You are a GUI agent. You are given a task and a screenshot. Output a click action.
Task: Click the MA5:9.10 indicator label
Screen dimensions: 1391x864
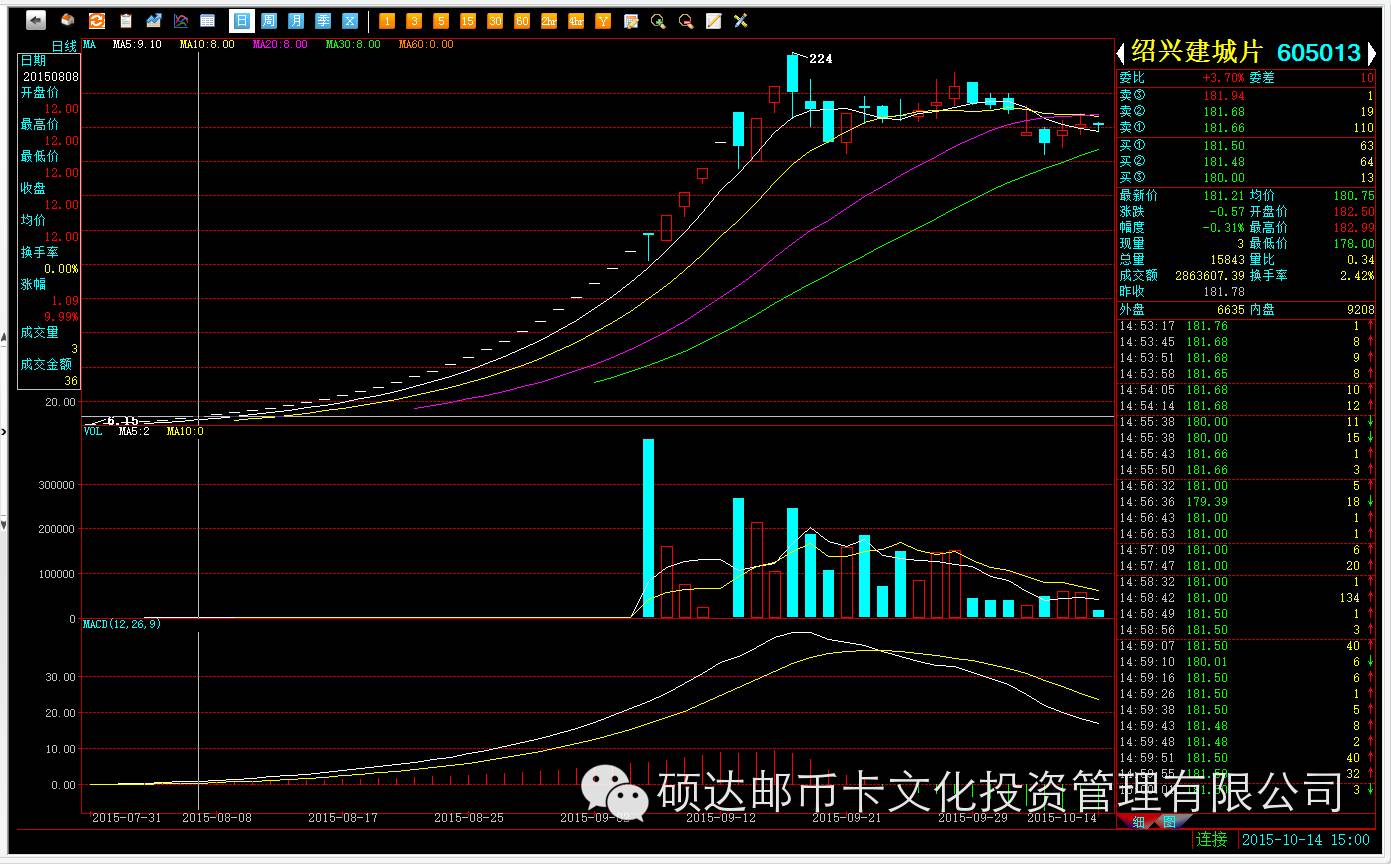click(x=137, y=45)
